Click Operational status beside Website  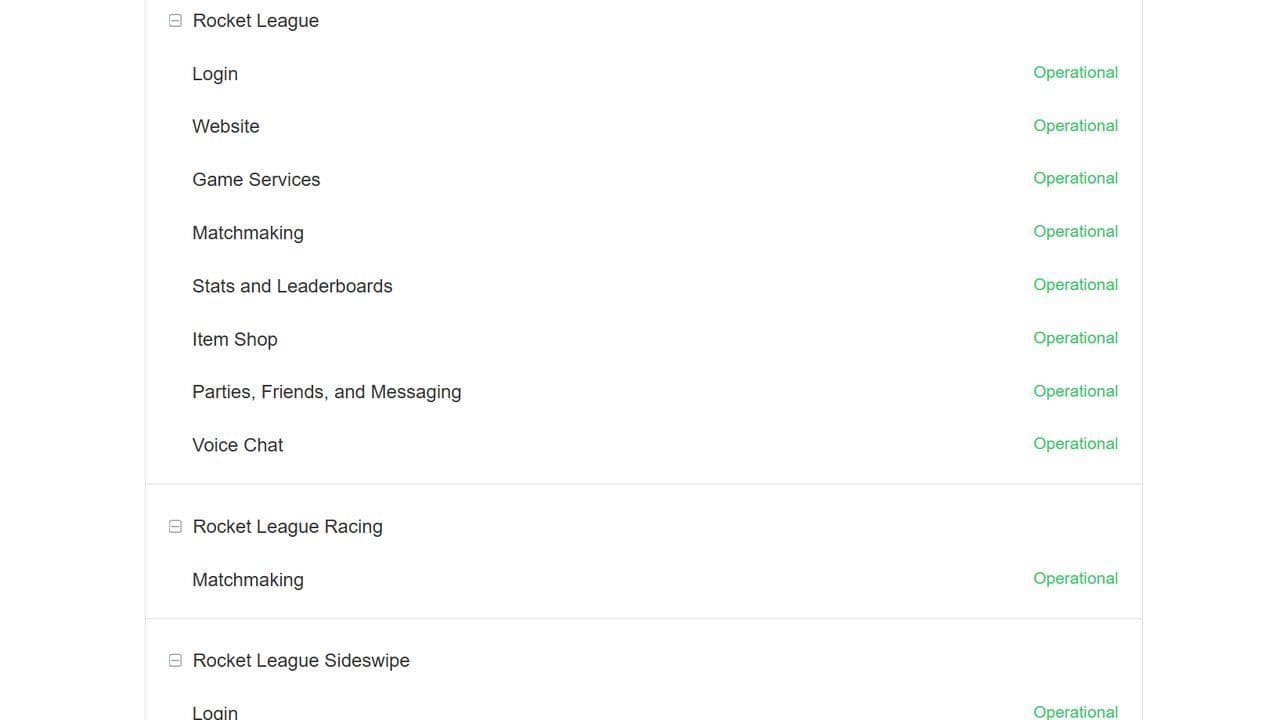(x=1075, y=126)
